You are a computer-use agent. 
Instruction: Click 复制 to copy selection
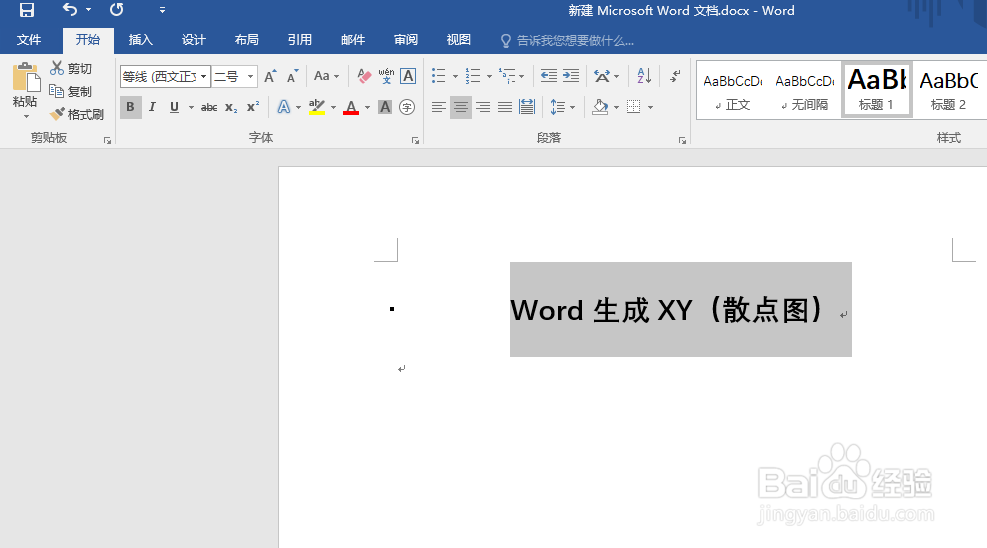(71, 91)
